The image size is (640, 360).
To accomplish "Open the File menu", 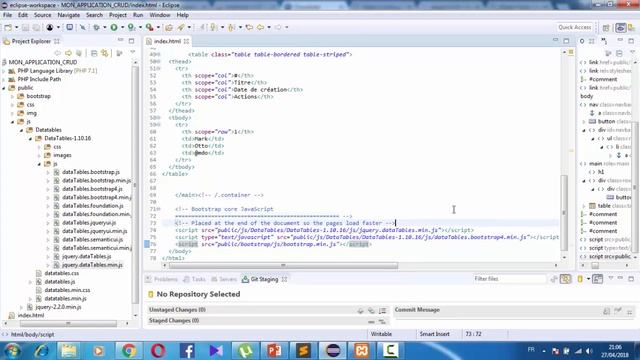I will point(7,15).
